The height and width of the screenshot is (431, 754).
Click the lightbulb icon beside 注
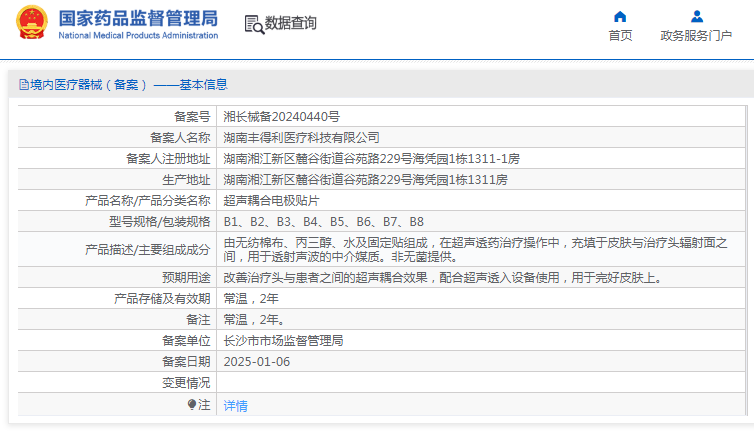(x=192, y=404)
